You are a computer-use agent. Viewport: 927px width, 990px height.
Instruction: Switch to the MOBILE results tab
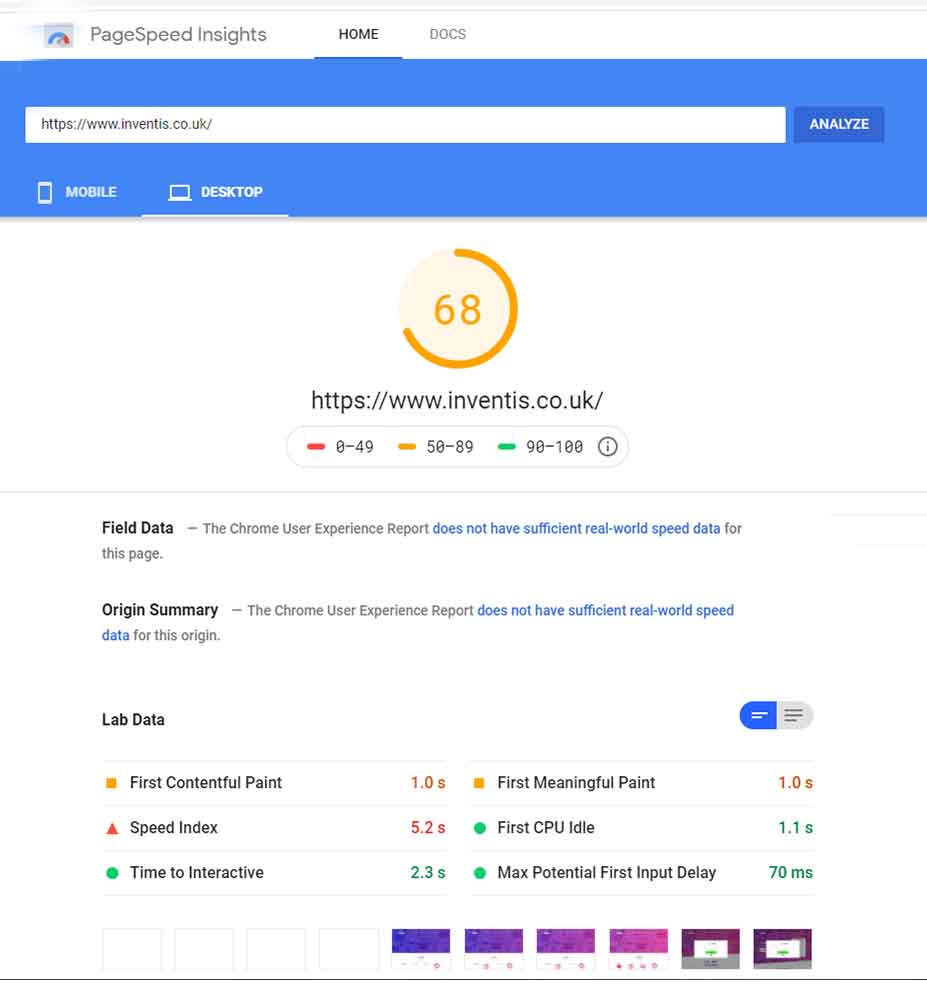(x=78, y=192)
